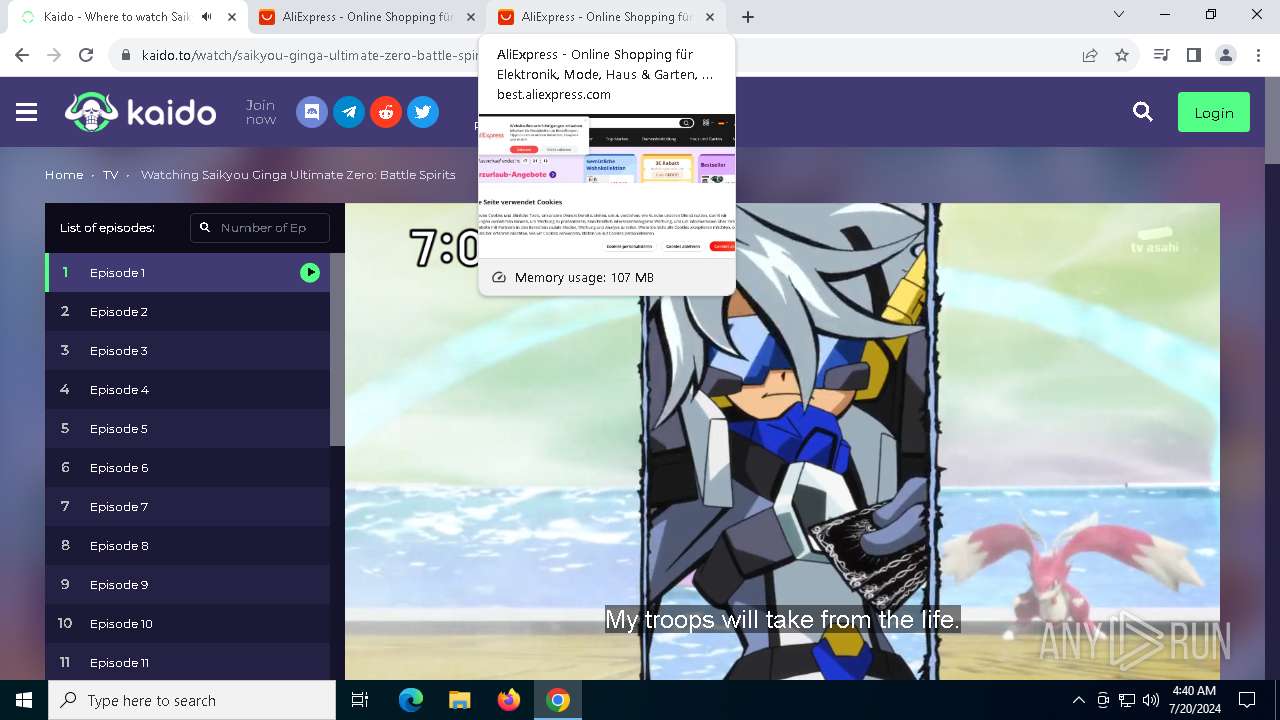Screen dimensions: 1280x720
Task: Launch Microsoft Edge from the taskbar
Action: [411, 700]
